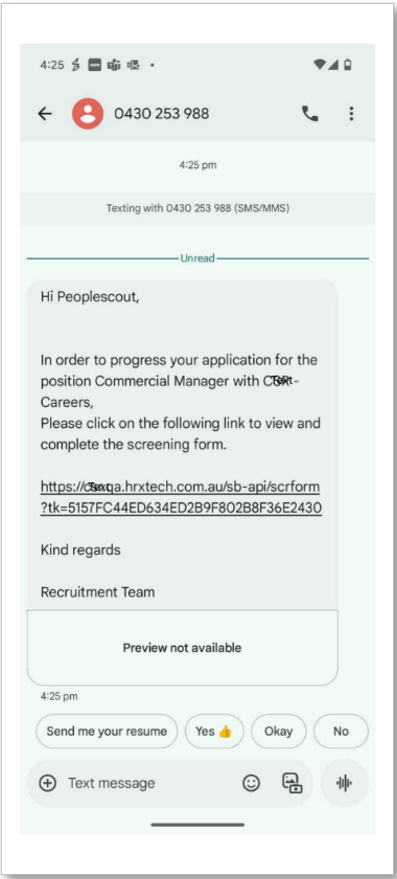
Task: Open the hrxtech.com.au screening form link
Action: click(181, 497)
